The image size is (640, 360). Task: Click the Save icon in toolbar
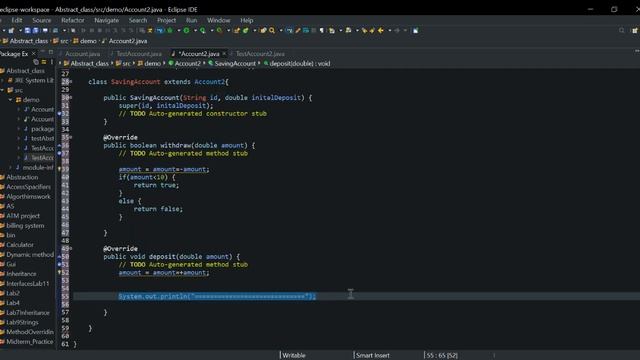click(27, 31)
